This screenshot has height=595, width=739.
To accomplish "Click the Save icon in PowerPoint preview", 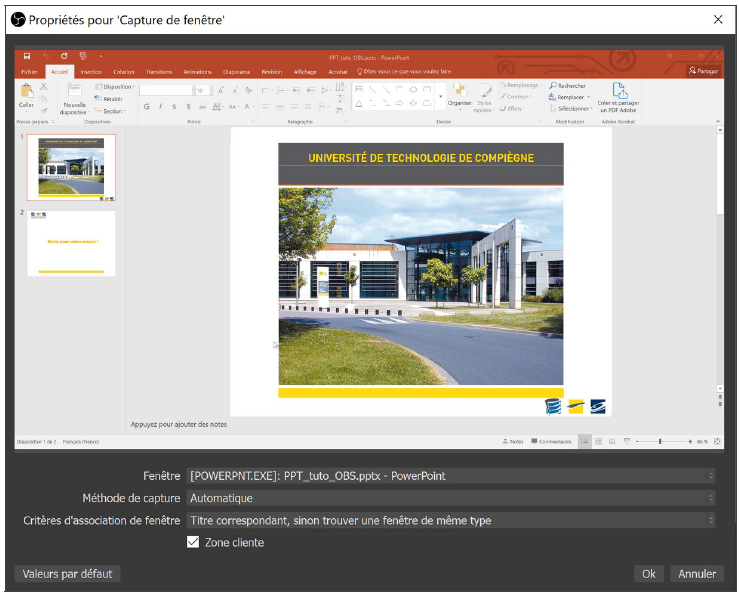I will (x=27, y=56).
